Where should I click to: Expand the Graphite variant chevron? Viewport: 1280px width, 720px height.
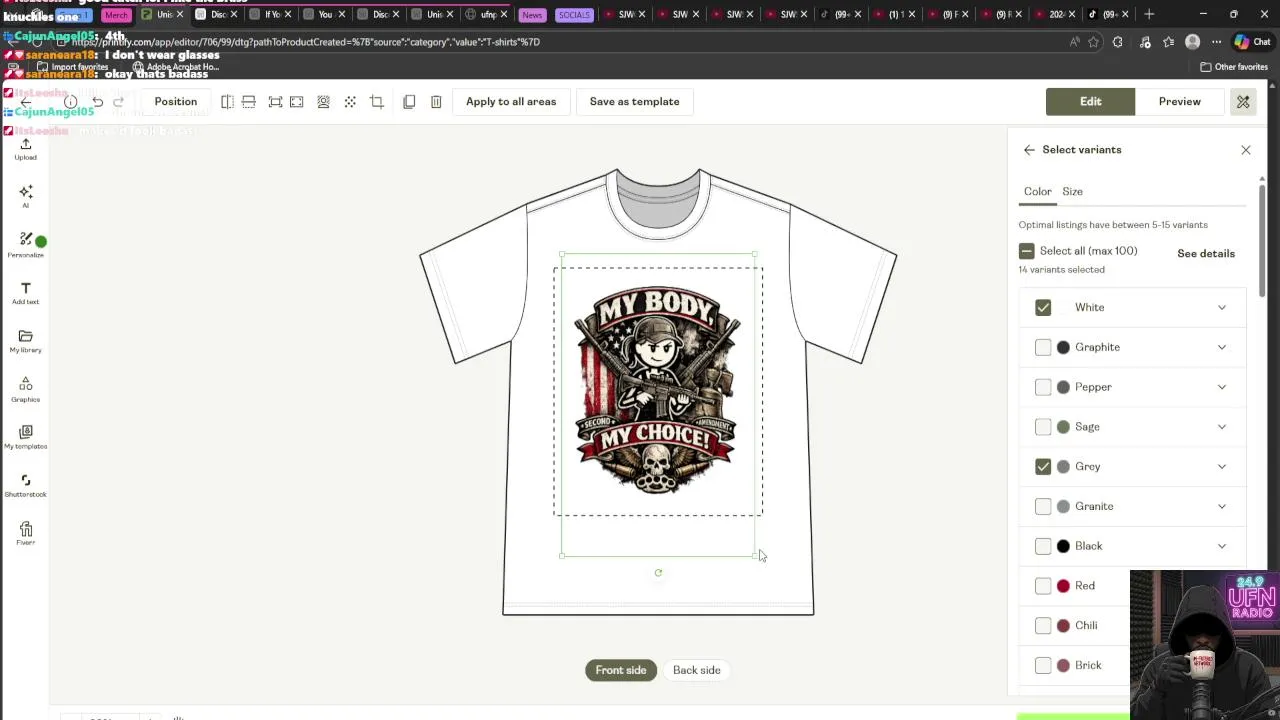(1222, 347)
